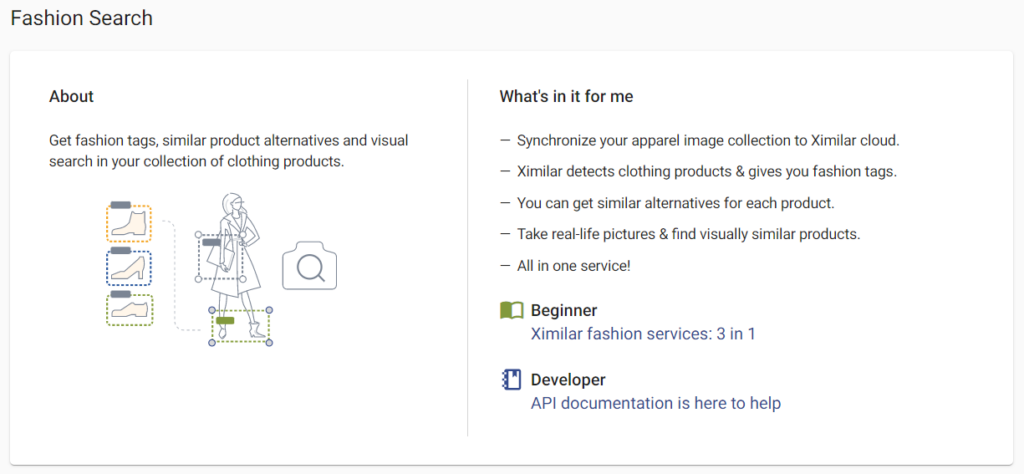Viewport: 1024px width, 474px height.
Task: Click the green detection box around the boots
Action: coord(240,326)
